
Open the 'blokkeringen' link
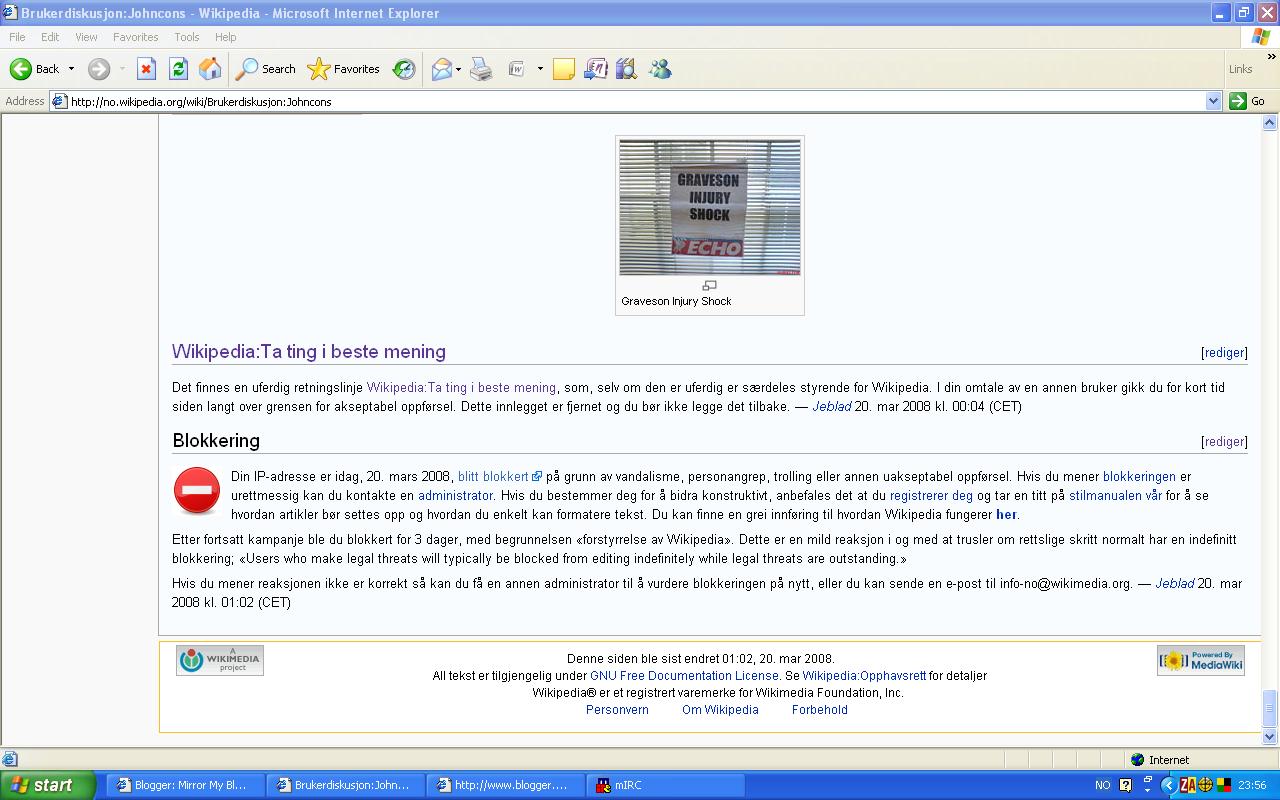pos(1140,477)
